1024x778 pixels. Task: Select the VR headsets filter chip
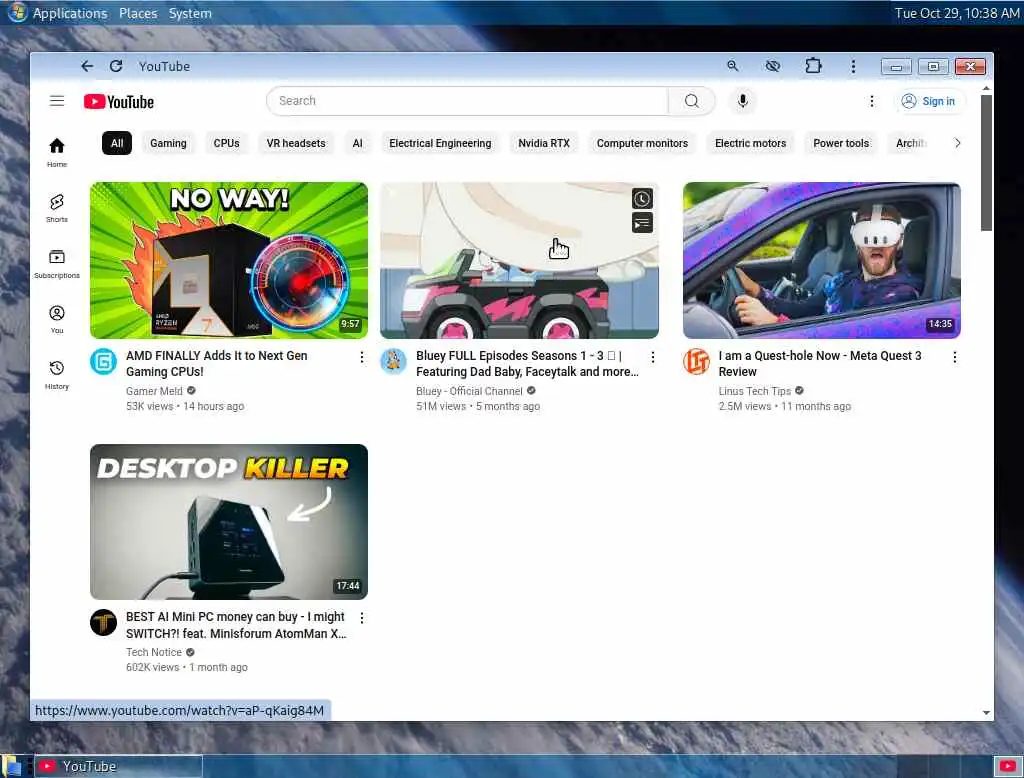tap(296, 143)
